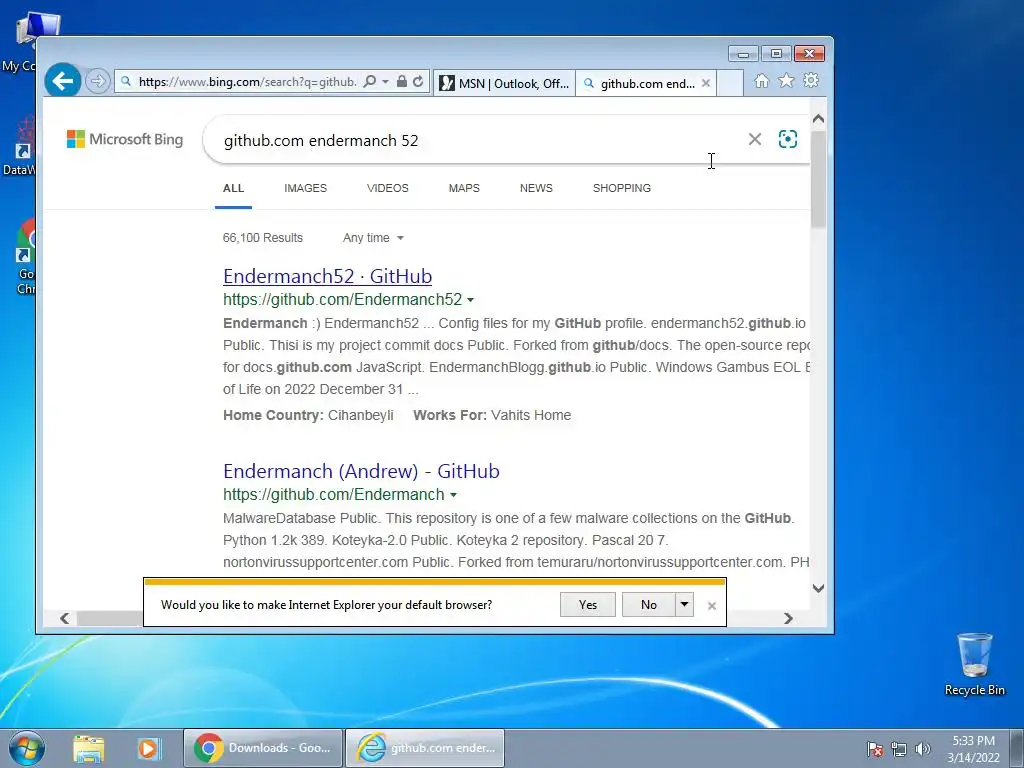
Task: Go back with the IE back arrow
Action: (x=63, y=81)
